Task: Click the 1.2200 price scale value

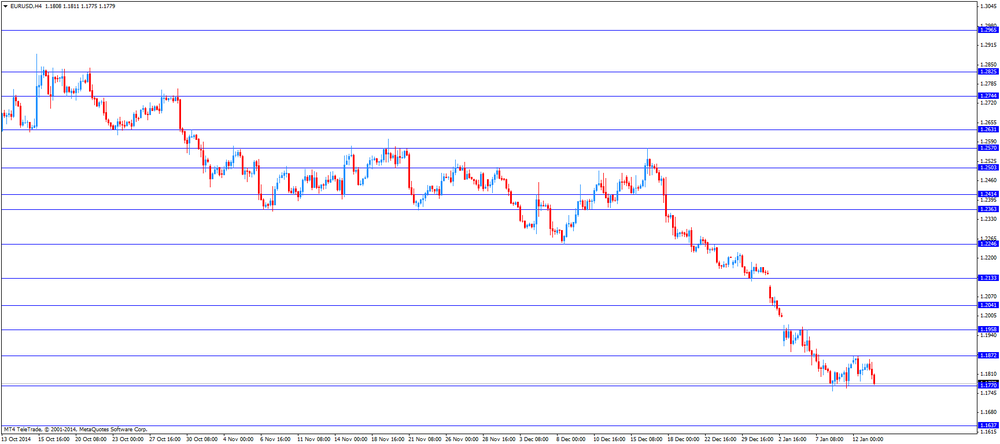Action: tap(989, 258)
